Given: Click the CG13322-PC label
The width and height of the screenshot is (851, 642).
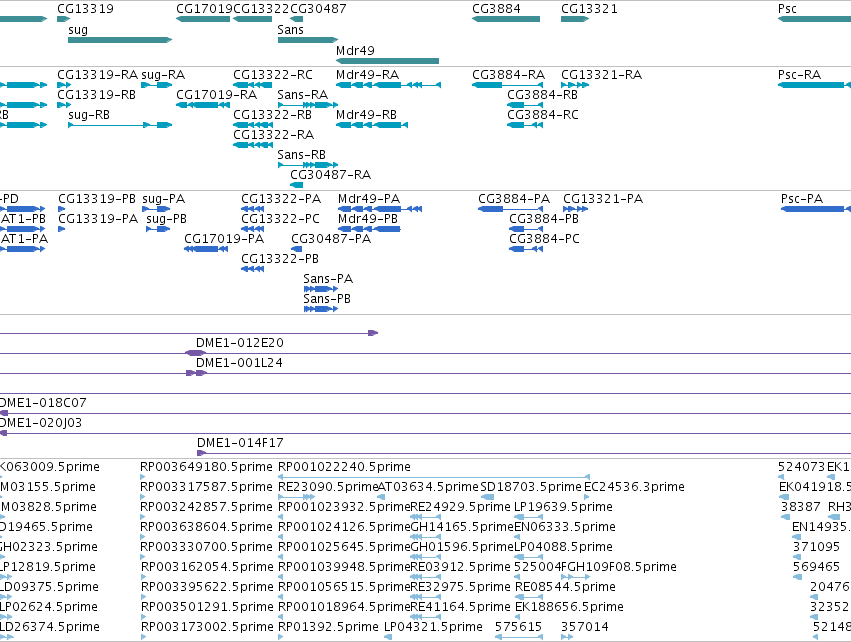Looking at the screenshot, I should (281, 219).
